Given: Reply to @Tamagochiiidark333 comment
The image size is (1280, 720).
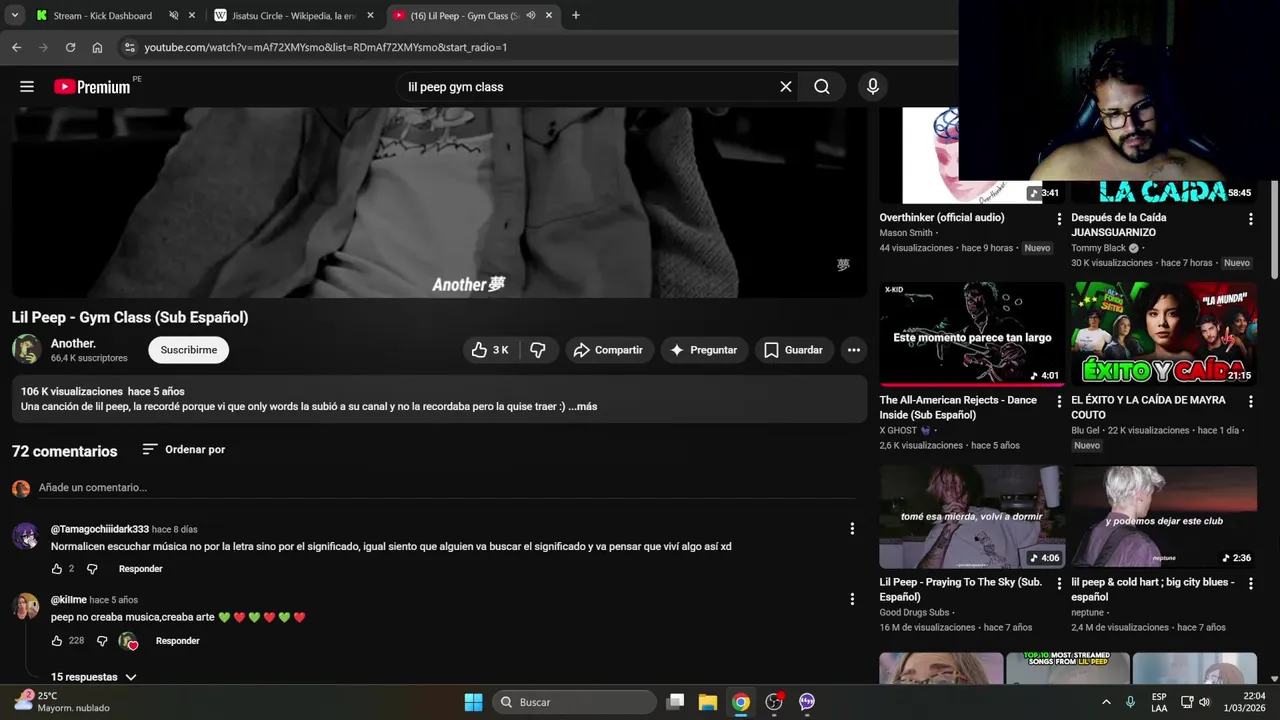Looking at the screenshot, I should point(141,569).
